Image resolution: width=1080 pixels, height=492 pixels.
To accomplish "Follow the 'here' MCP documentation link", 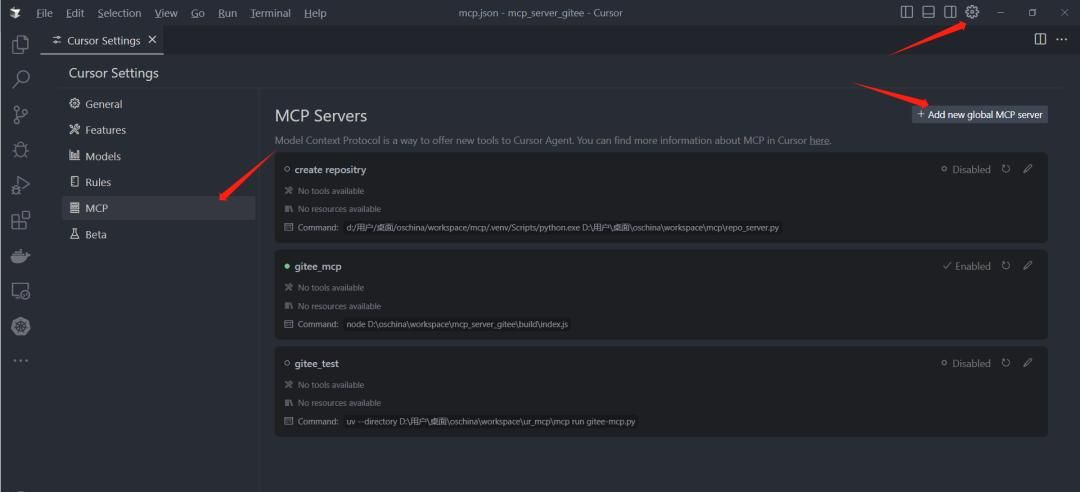I will pos(819,141).
